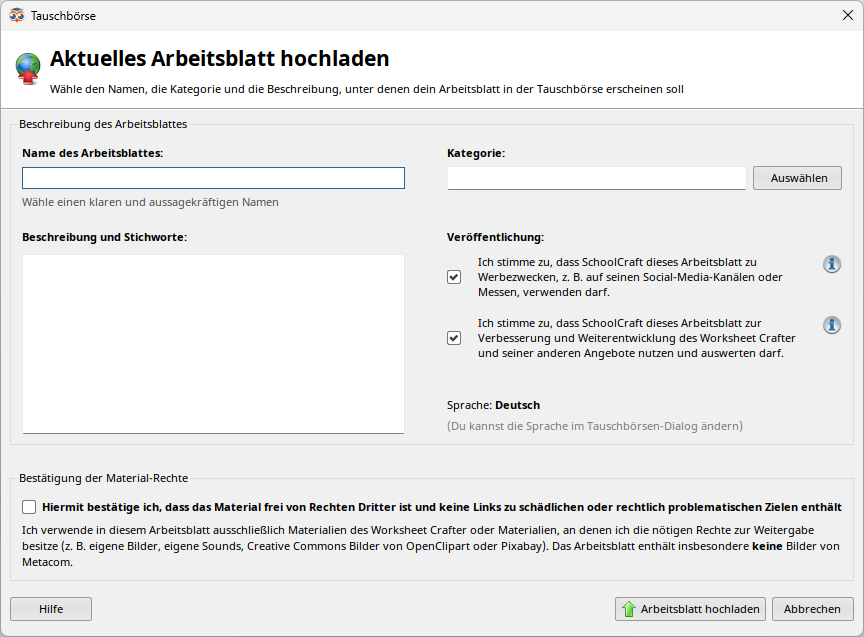The height and width of the screenshot is (637, 864).
Task: Click the green upload arrow icon
Action: 629,608
